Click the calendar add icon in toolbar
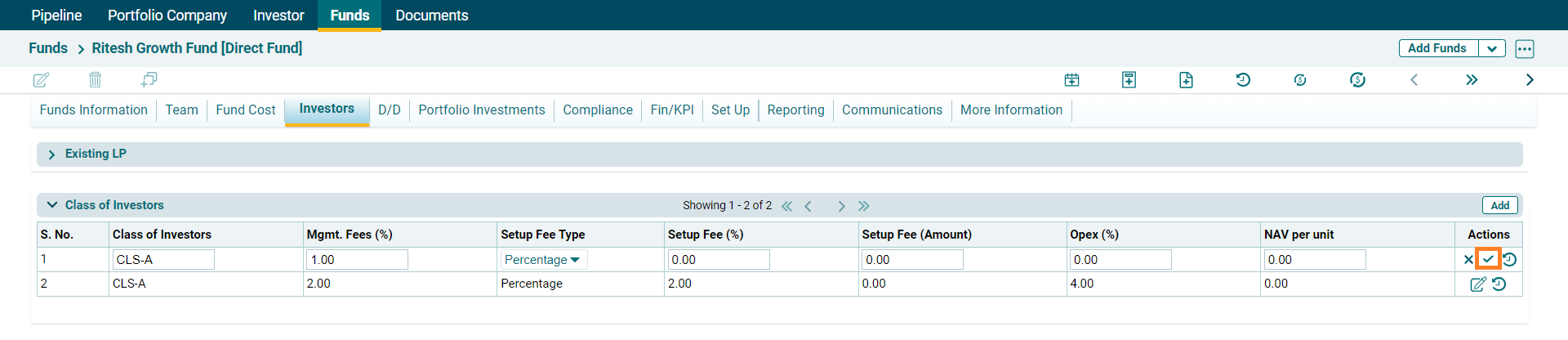This screenshot has height=340, width=1568. (x=1071, y=80)
